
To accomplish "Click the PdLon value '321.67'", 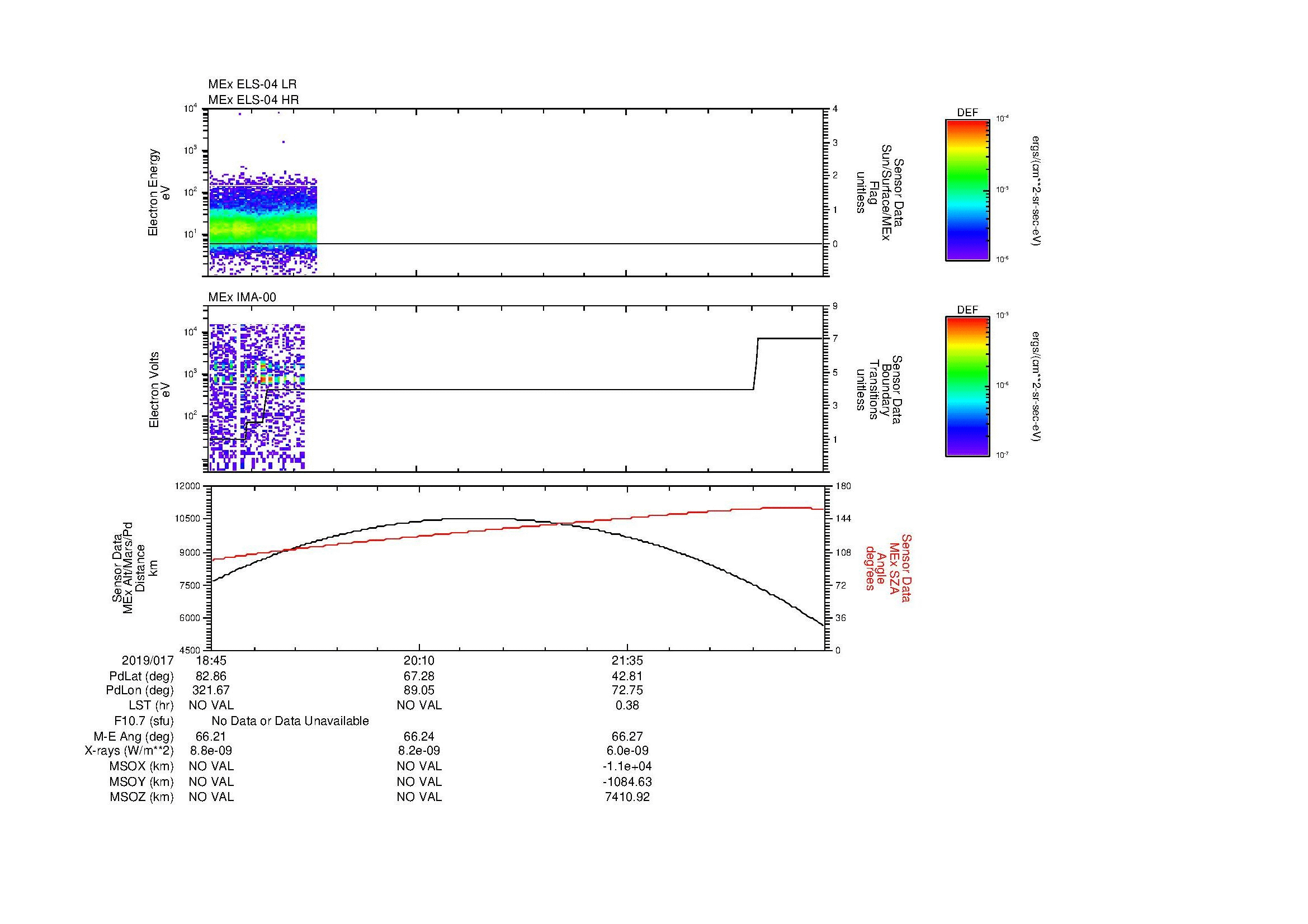I will 211,690.
